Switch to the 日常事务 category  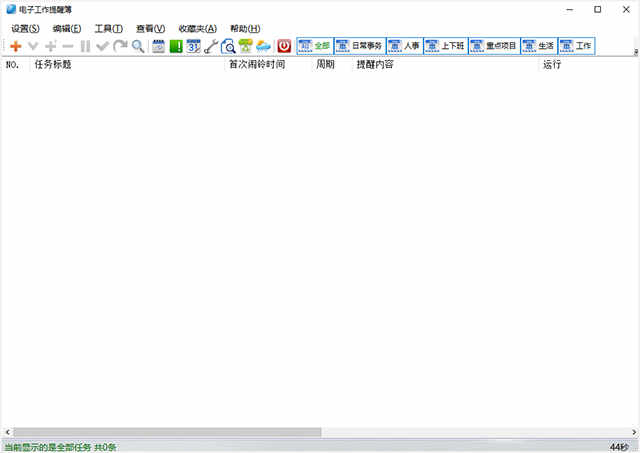[x=359, y=46]
